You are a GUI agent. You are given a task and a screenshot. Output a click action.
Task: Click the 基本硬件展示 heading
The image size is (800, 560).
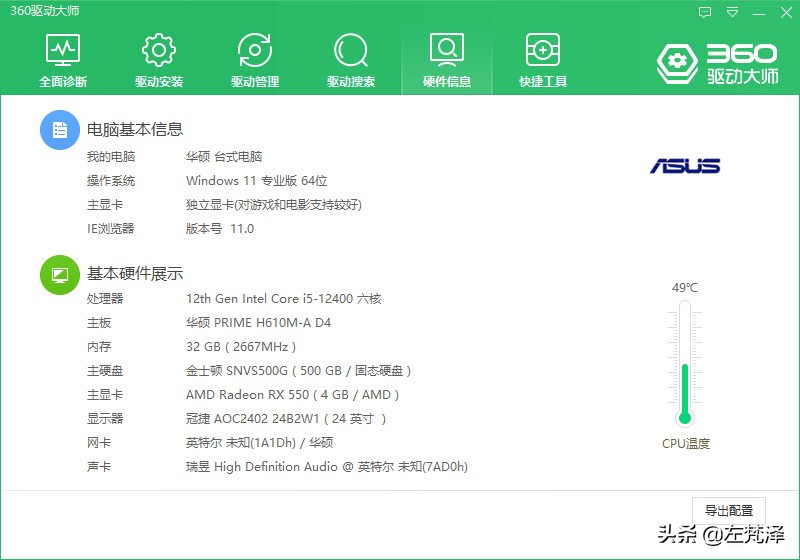pyautogui.click(x=135, y=274)
